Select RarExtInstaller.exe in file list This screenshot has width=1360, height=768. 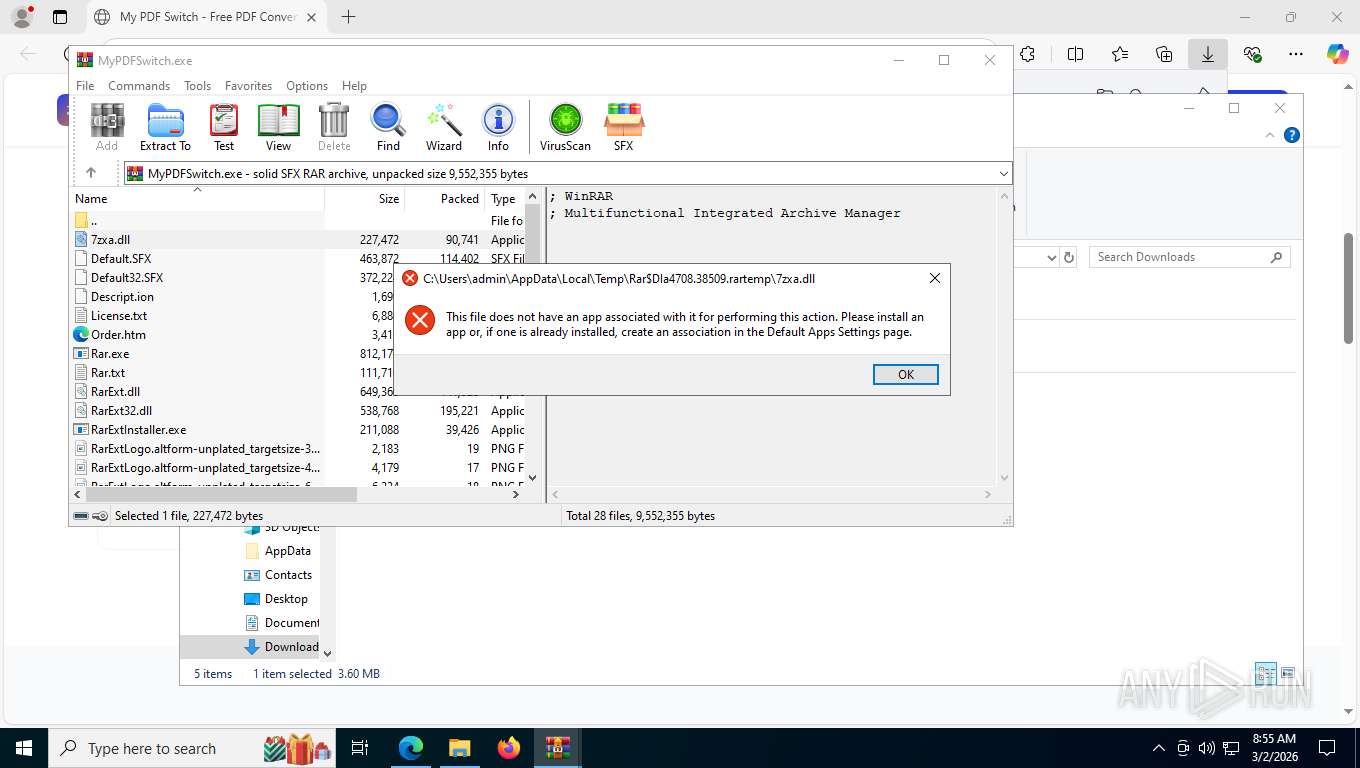click(x=138, y=429)
